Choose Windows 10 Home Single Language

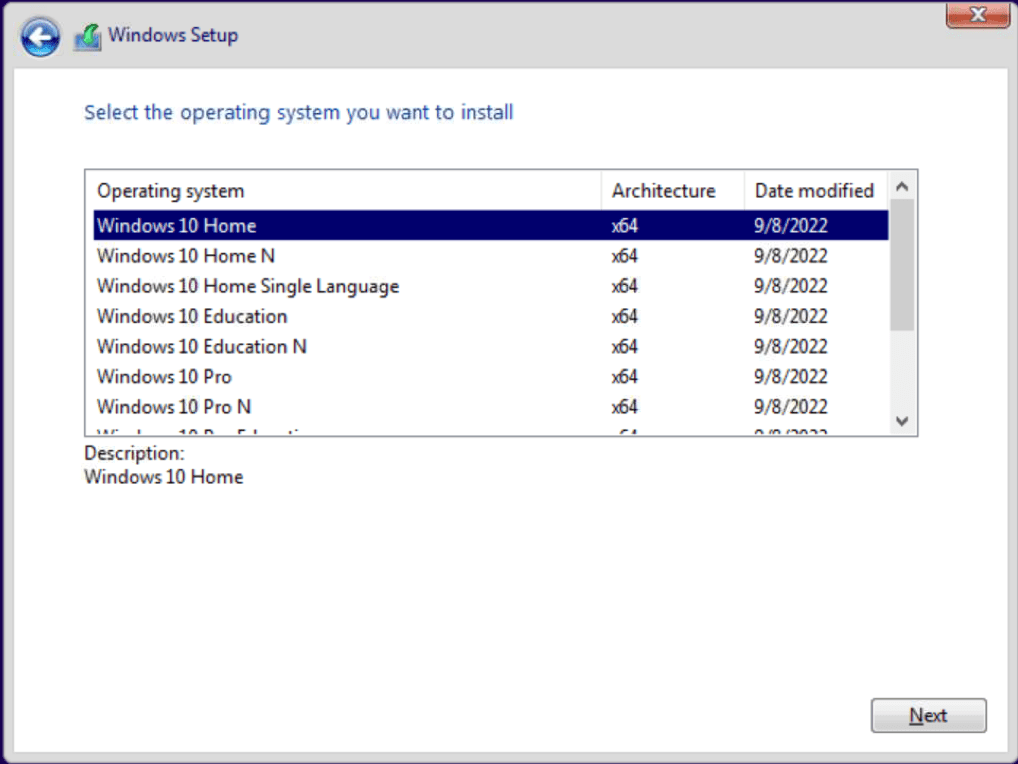pyautogui.click(x=491, y=286)
